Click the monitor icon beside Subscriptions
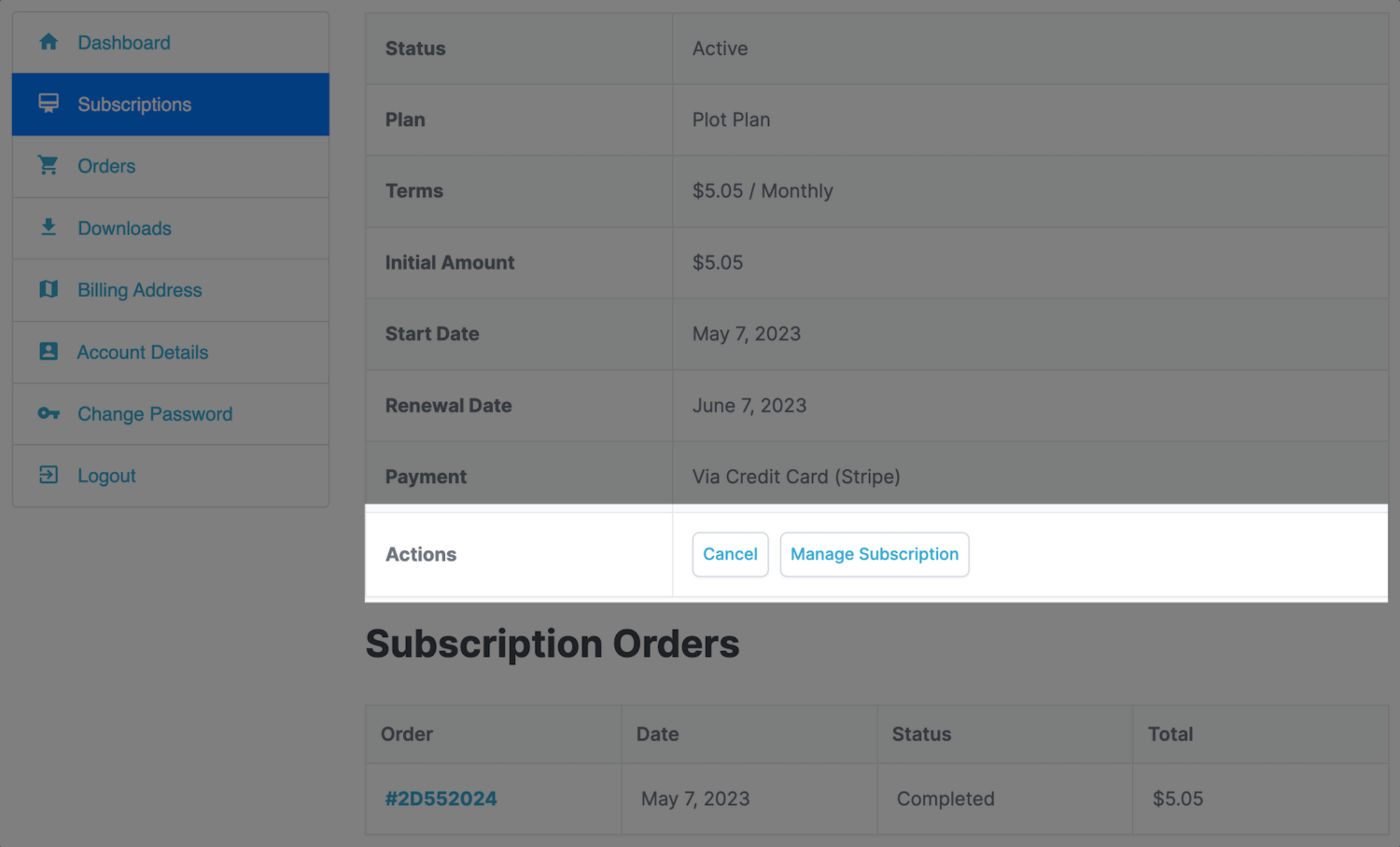1400x847 pixels. [49, 104]
